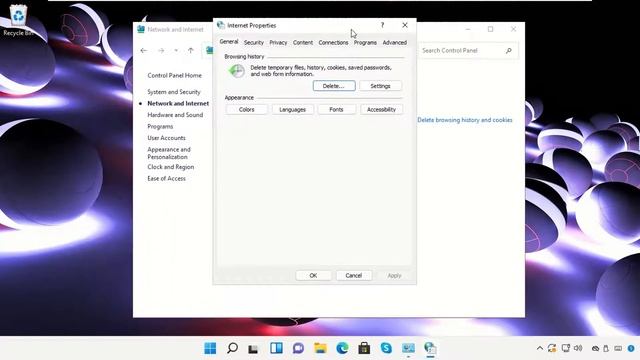Open Hardware and Sound category
This screenshot has width=640, height=360.
pos(175,115)
